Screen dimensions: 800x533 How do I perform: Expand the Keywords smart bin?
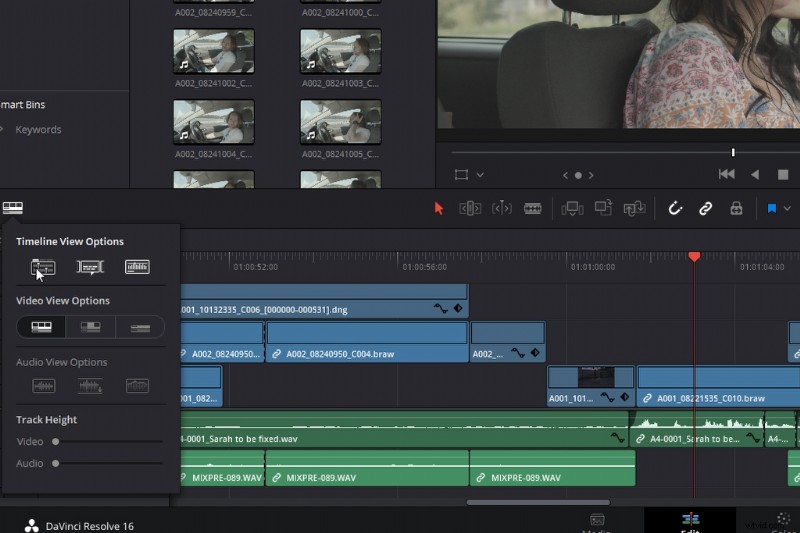click(x=2, y=130)
